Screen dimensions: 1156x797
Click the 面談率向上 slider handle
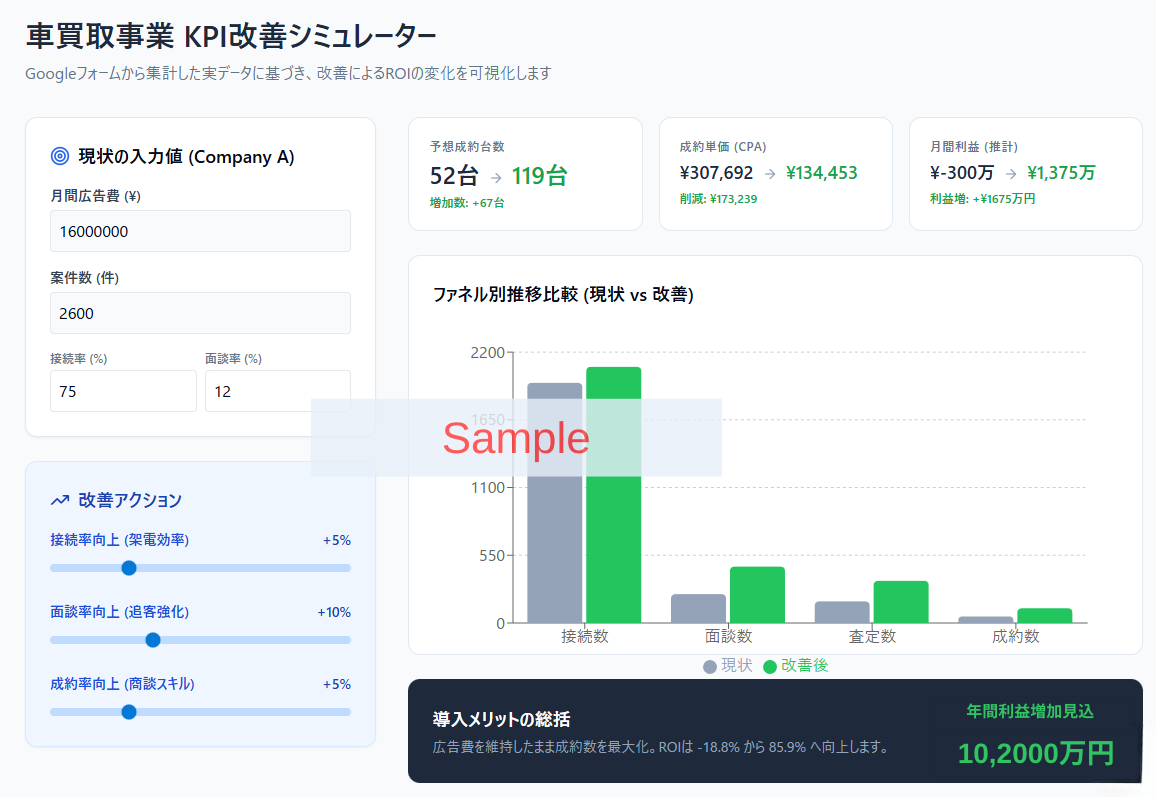click(x=153, y=640)
